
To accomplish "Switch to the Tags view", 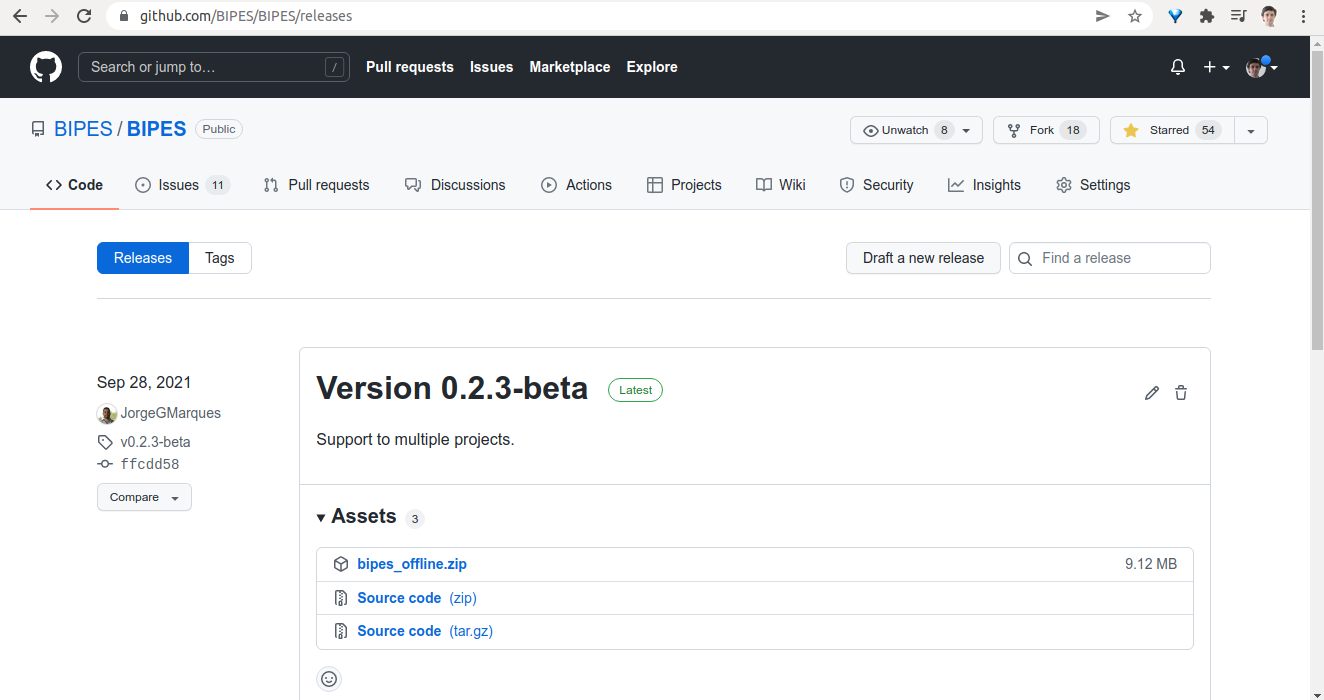I will (220, 258).
